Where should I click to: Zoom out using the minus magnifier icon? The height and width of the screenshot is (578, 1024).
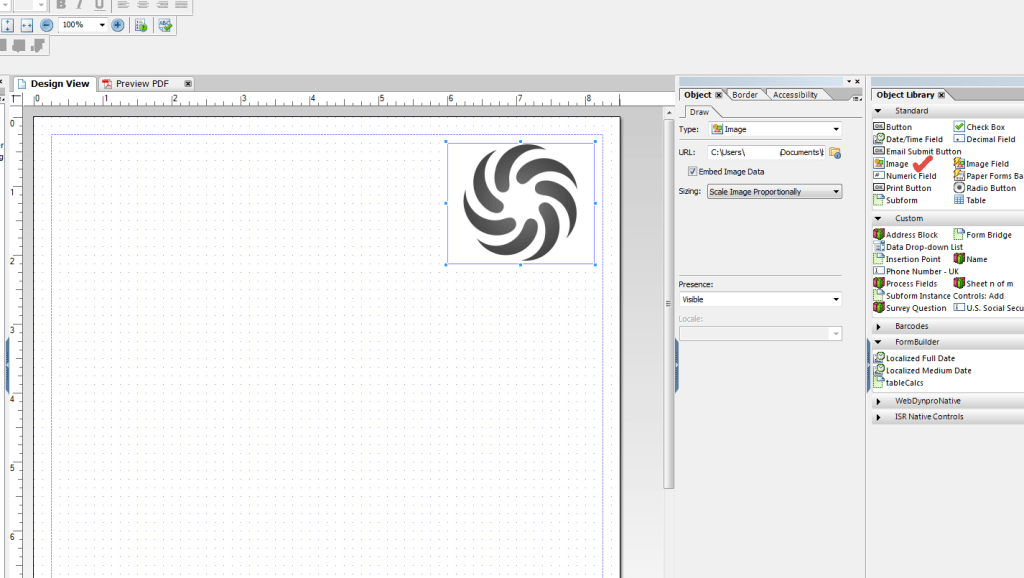(x=45, y=25)
